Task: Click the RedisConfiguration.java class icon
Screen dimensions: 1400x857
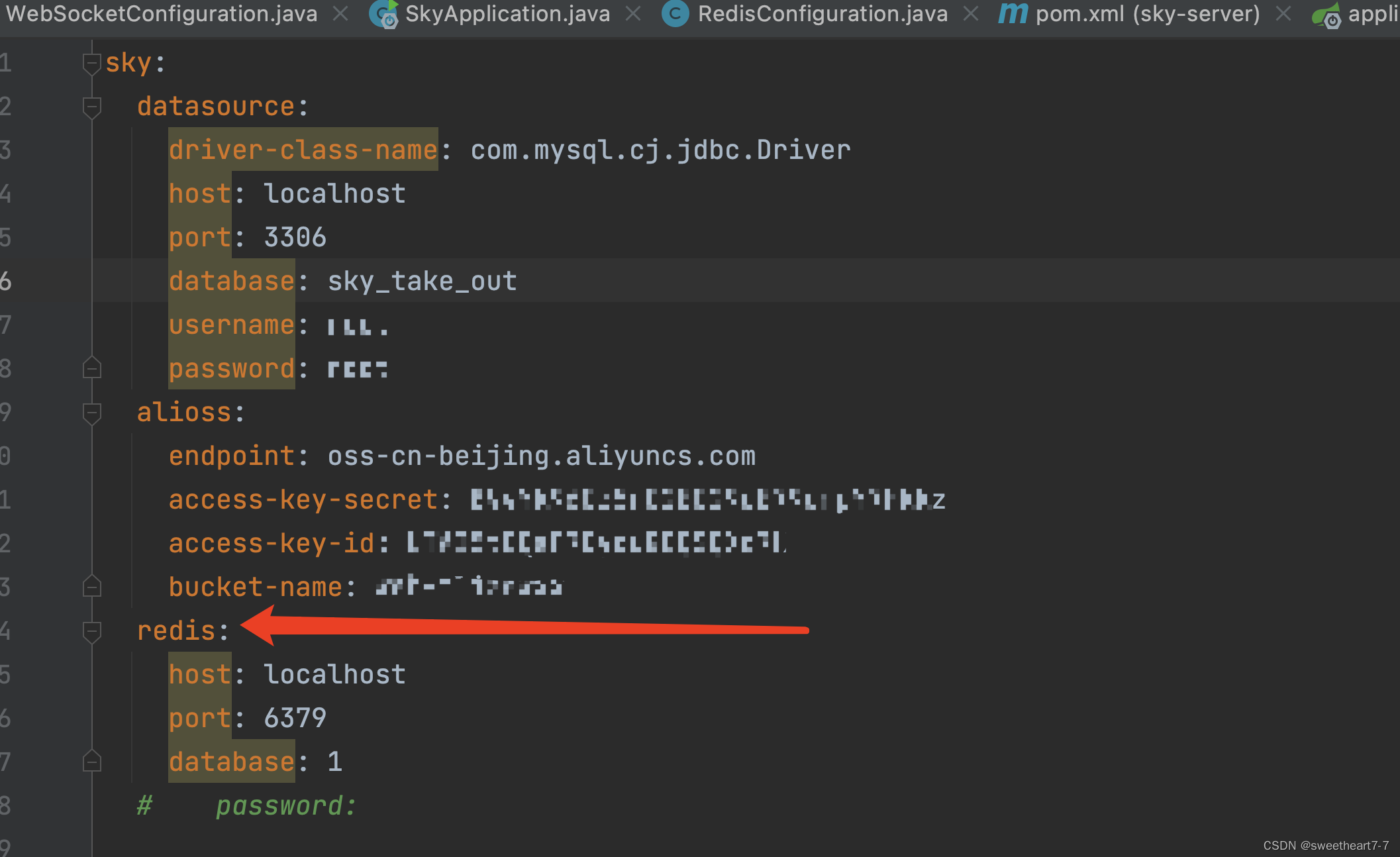Action: click(675, 14)
